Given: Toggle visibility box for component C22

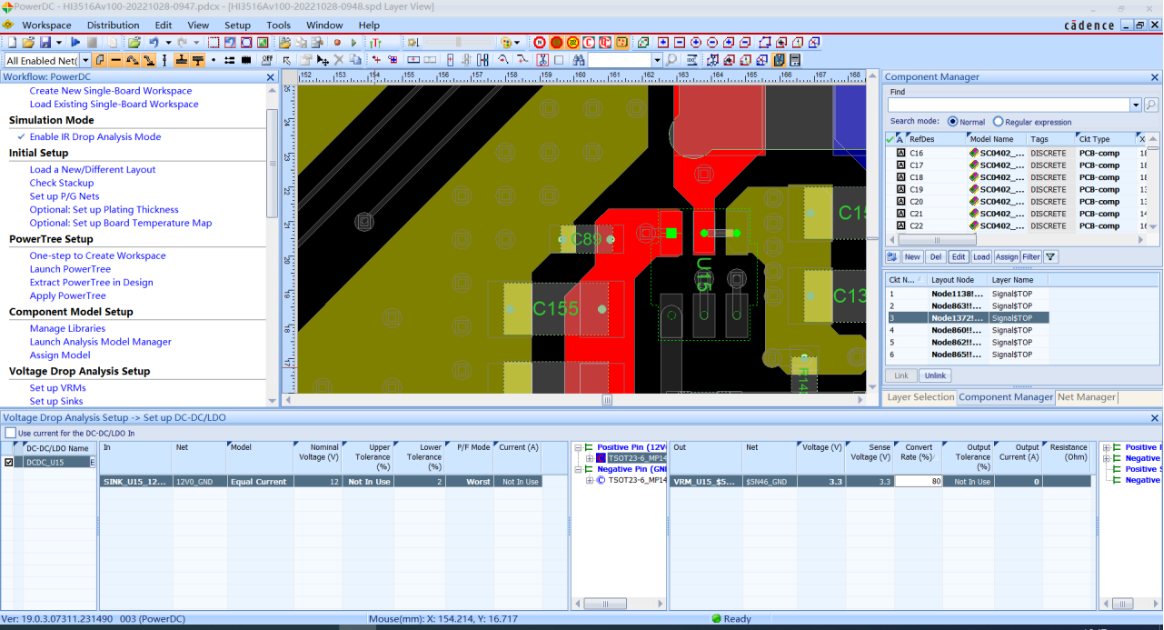Looking at the screenshot, I should click(900, 226).
